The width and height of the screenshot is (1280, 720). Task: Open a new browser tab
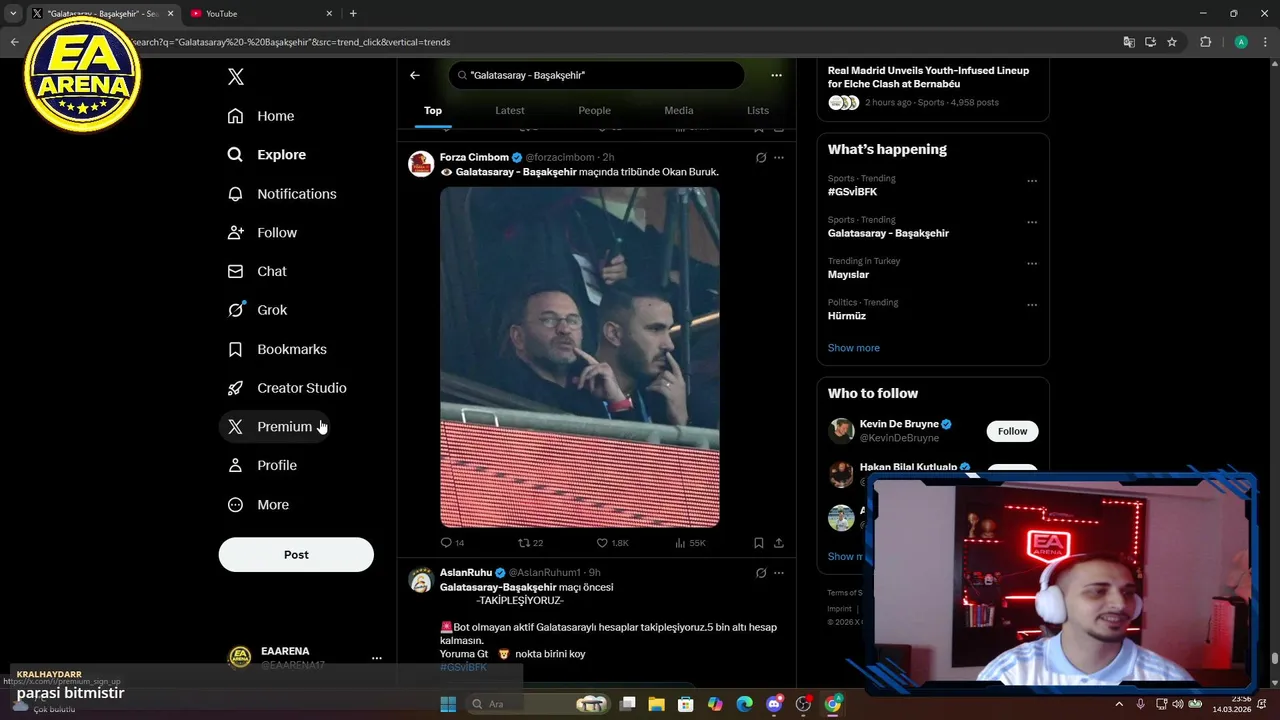coord(353,14)
